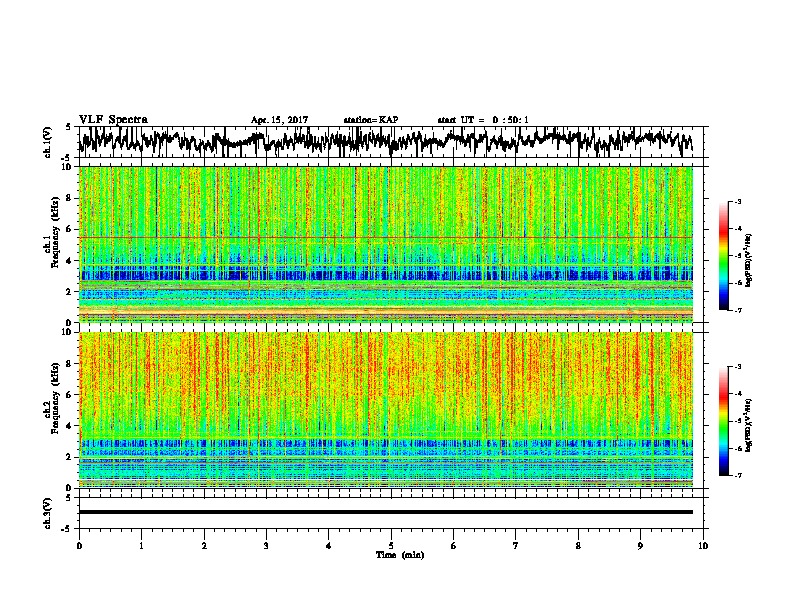792x612 pixels.
Task: Select the date text "Apr. 15, 2017"
Action: pos(279,120)
